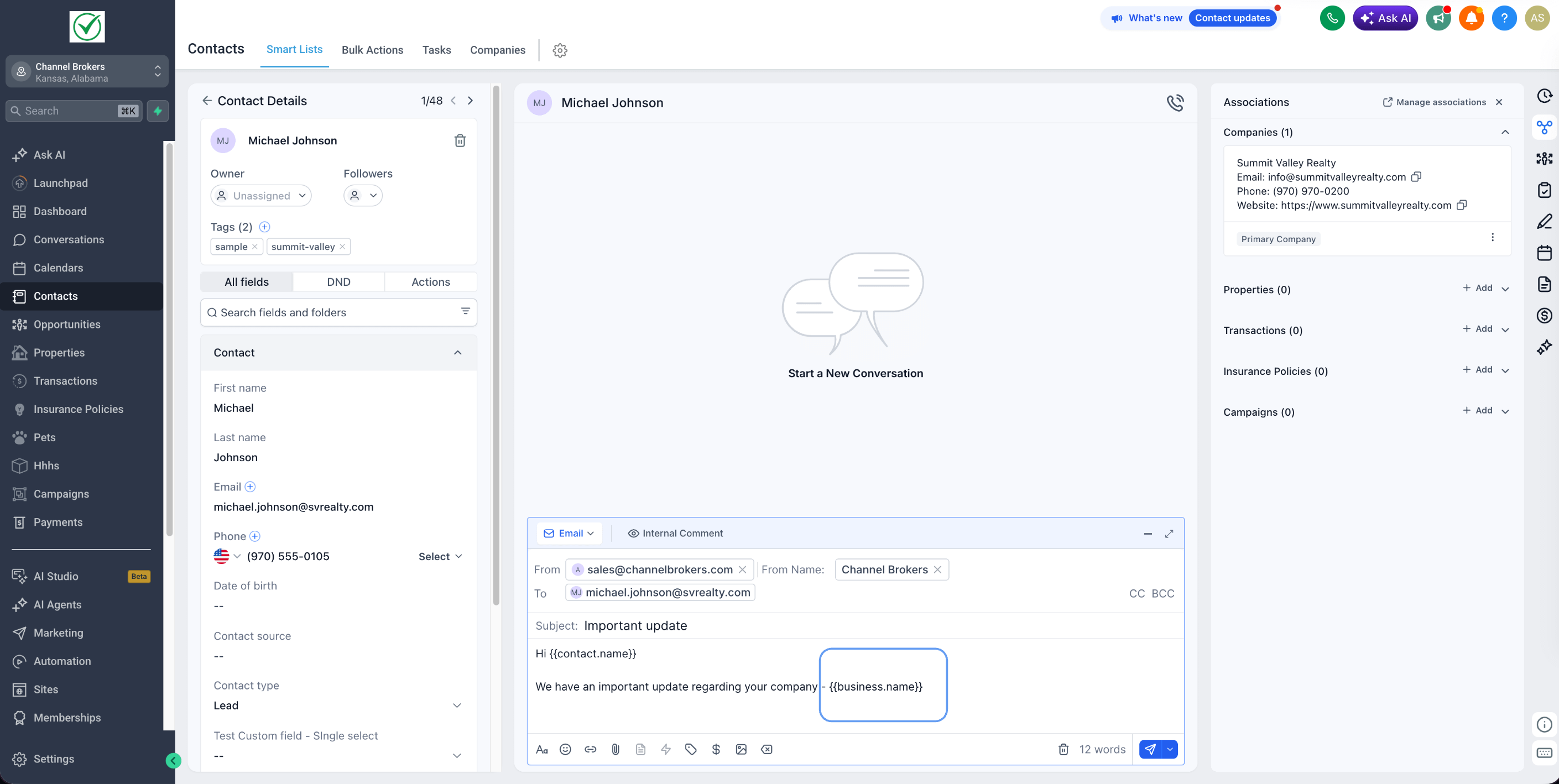Open the Tasks tab
The width and height of the screenshot is (1559, 784).
pyautogui.click(x=436, y=50)
